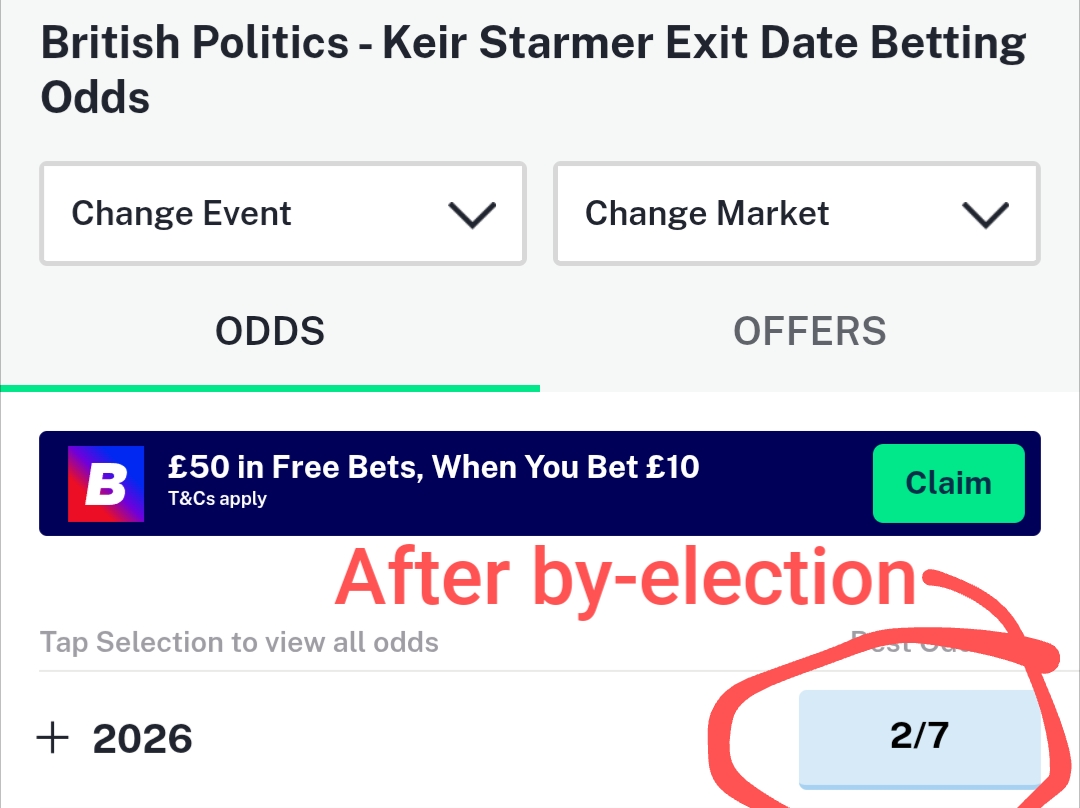Open the Change Market dropdown
The height and width of the screenshot is (808, 1080).
coord(796,214)
